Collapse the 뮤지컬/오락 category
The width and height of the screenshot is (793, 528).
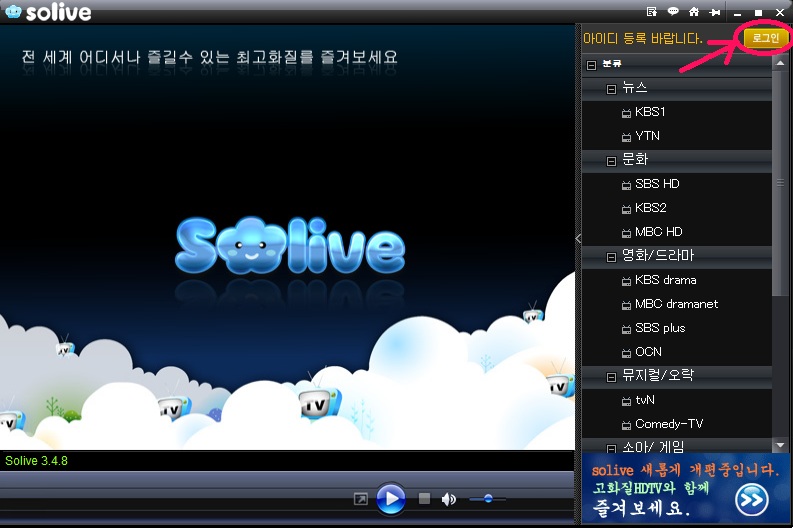pyautogui.click(x=611, y=377)
